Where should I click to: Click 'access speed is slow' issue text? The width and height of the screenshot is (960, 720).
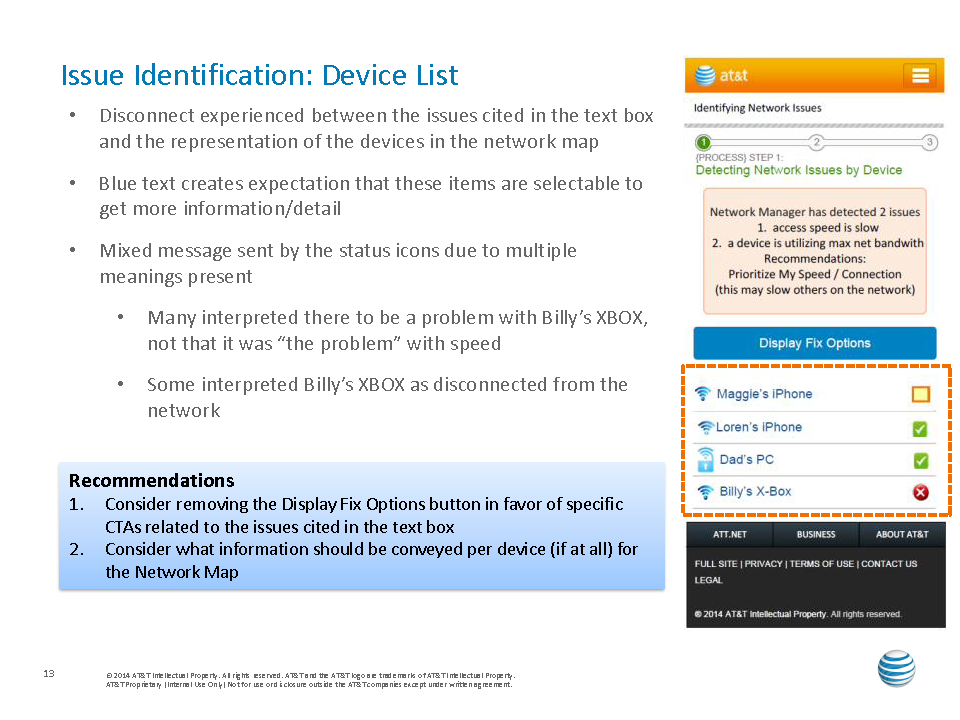(825, 228)
